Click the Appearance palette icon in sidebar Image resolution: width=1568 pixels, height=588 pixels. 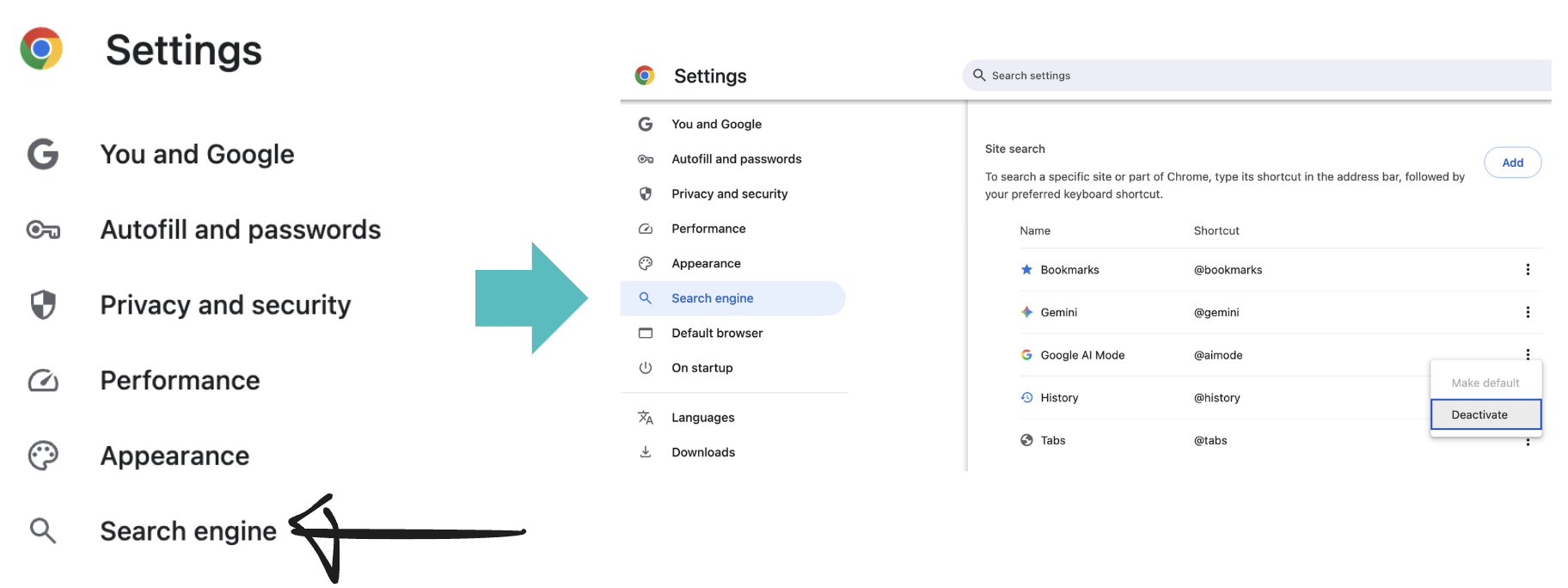click(x=645, y=264)
